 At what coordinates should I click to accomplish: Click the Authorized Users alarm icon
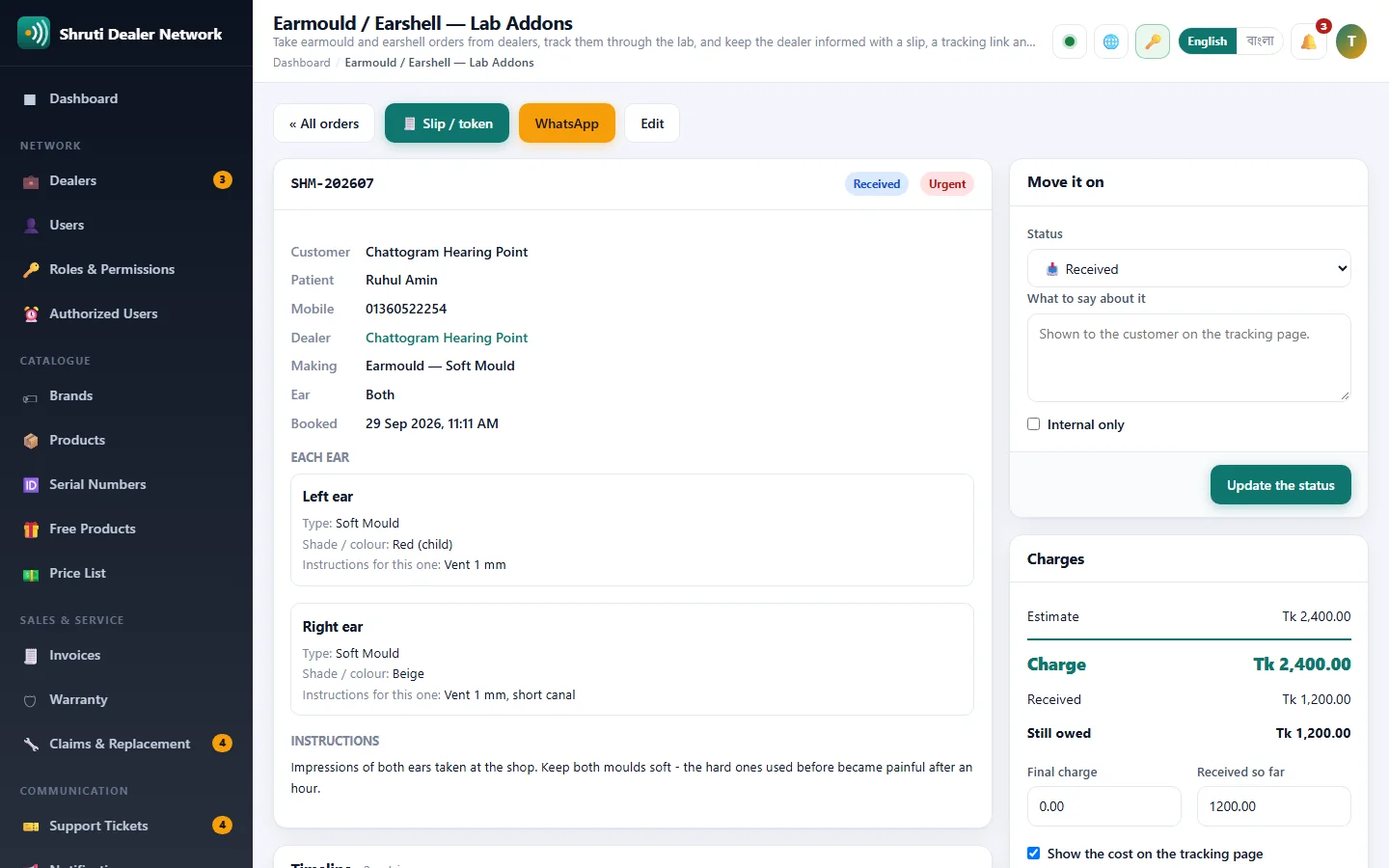(30, 314)
